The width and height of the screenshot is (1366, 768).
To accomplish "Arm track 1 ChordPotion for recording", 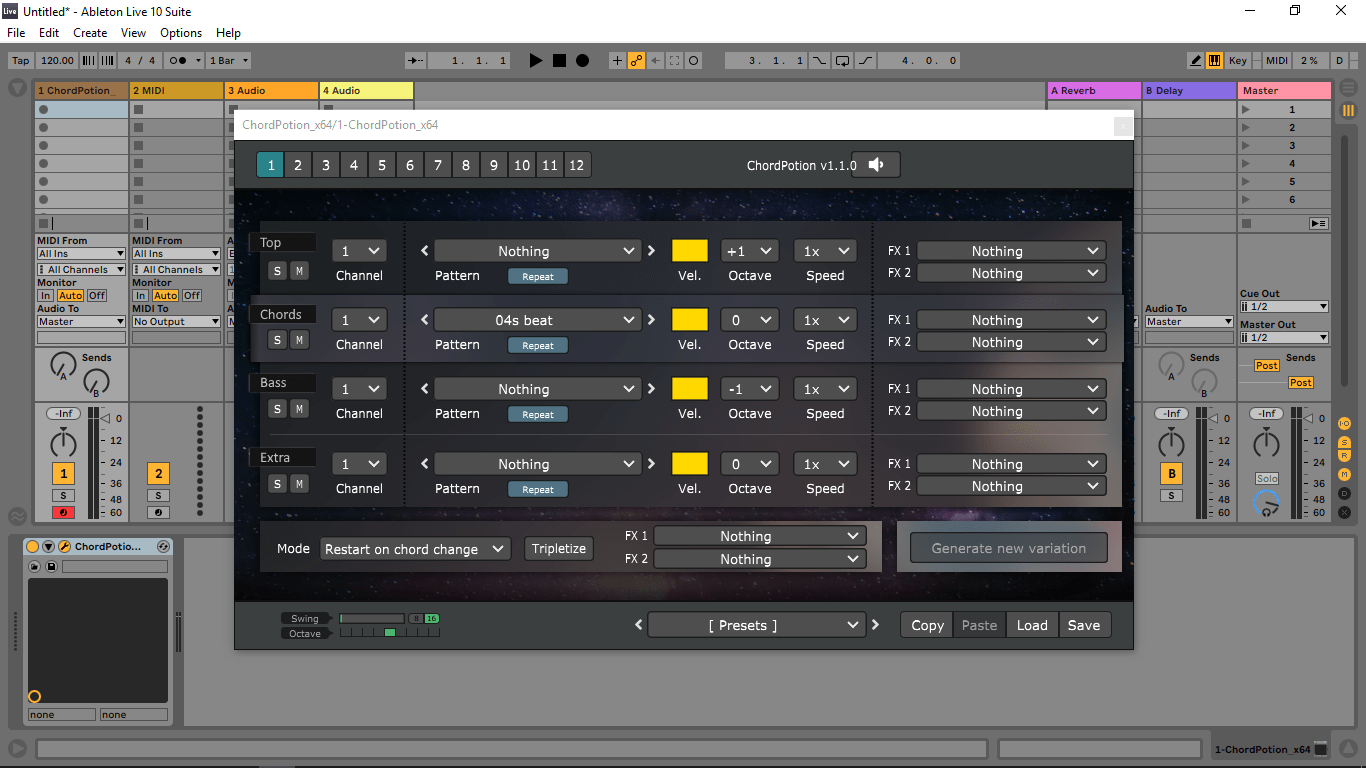I will 63,513.
